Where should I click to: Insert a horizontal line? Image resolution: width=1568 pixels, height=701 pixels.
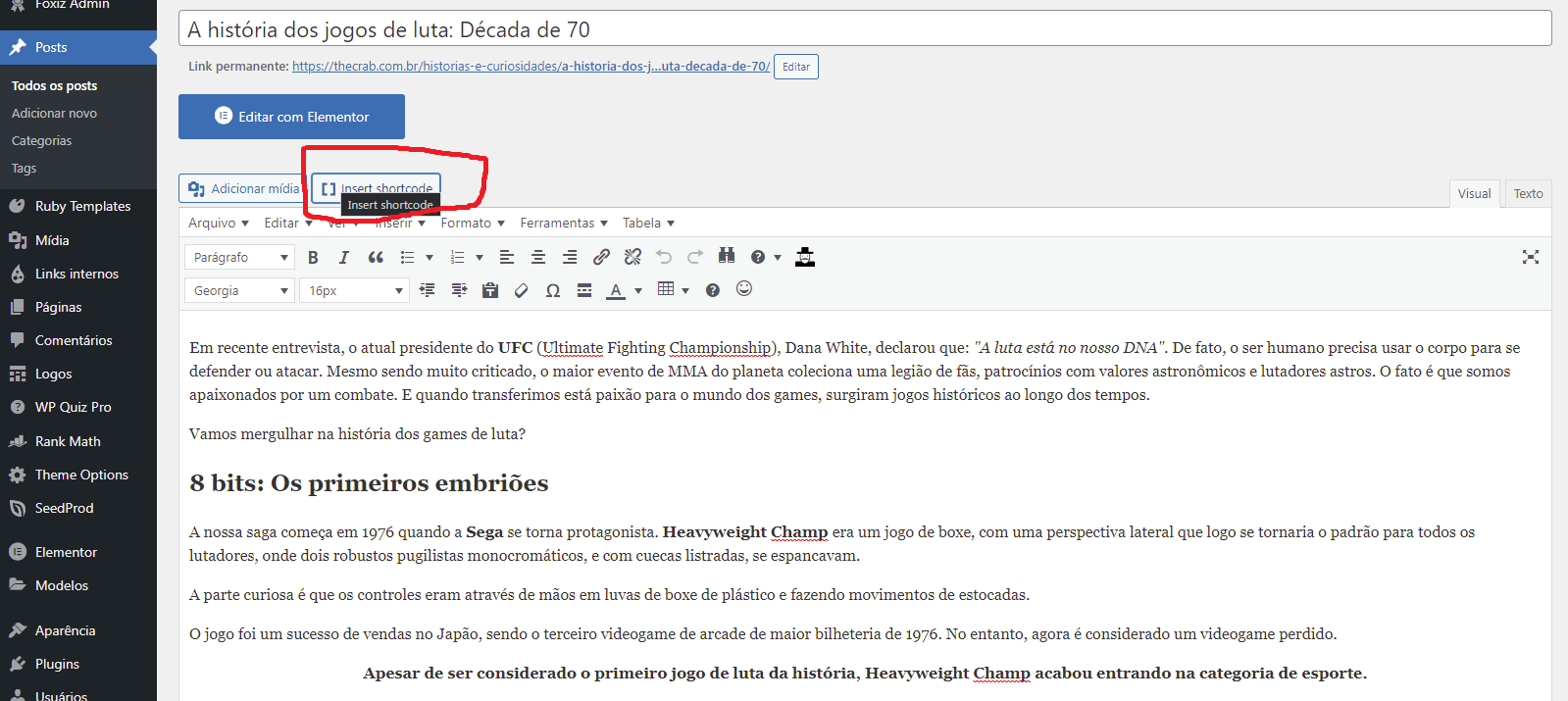(584, 290)
